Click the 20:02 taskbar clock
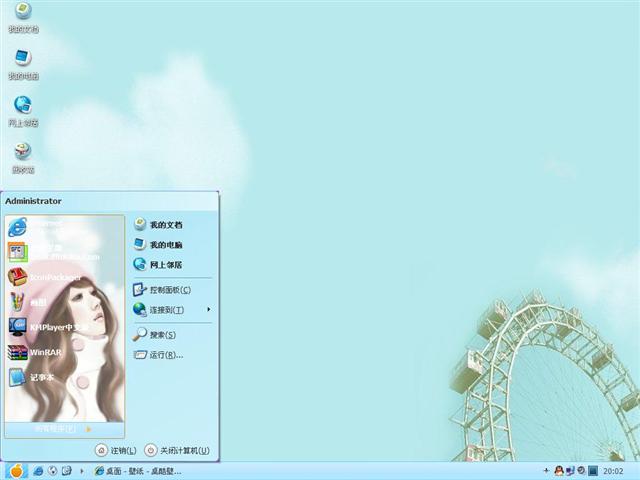Viewport: 640px width, 480px height. 613,471
